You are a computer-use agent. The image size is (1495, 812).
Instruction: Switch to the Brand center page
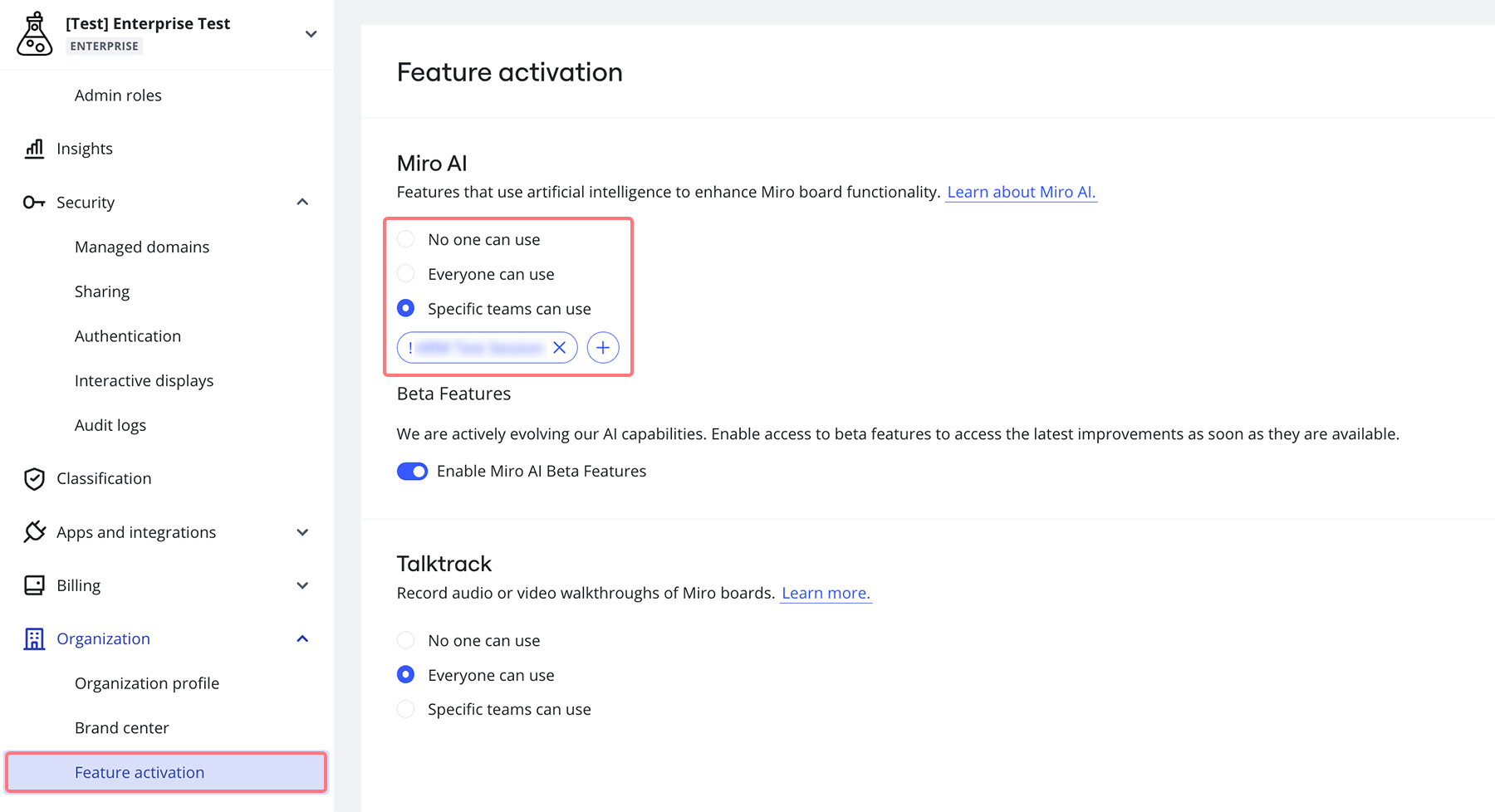click(121, 727)
